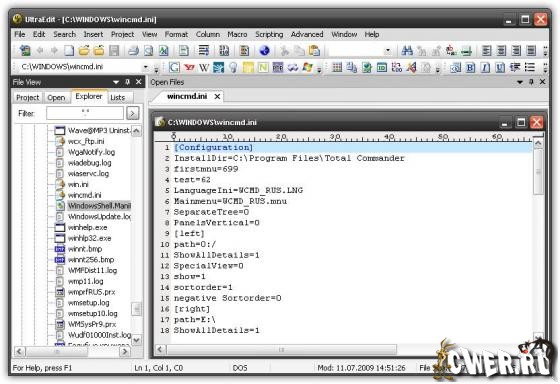Select winhelp.exe in the file tree
This screenshot has height=384, width=560.
tap(88, 228)
